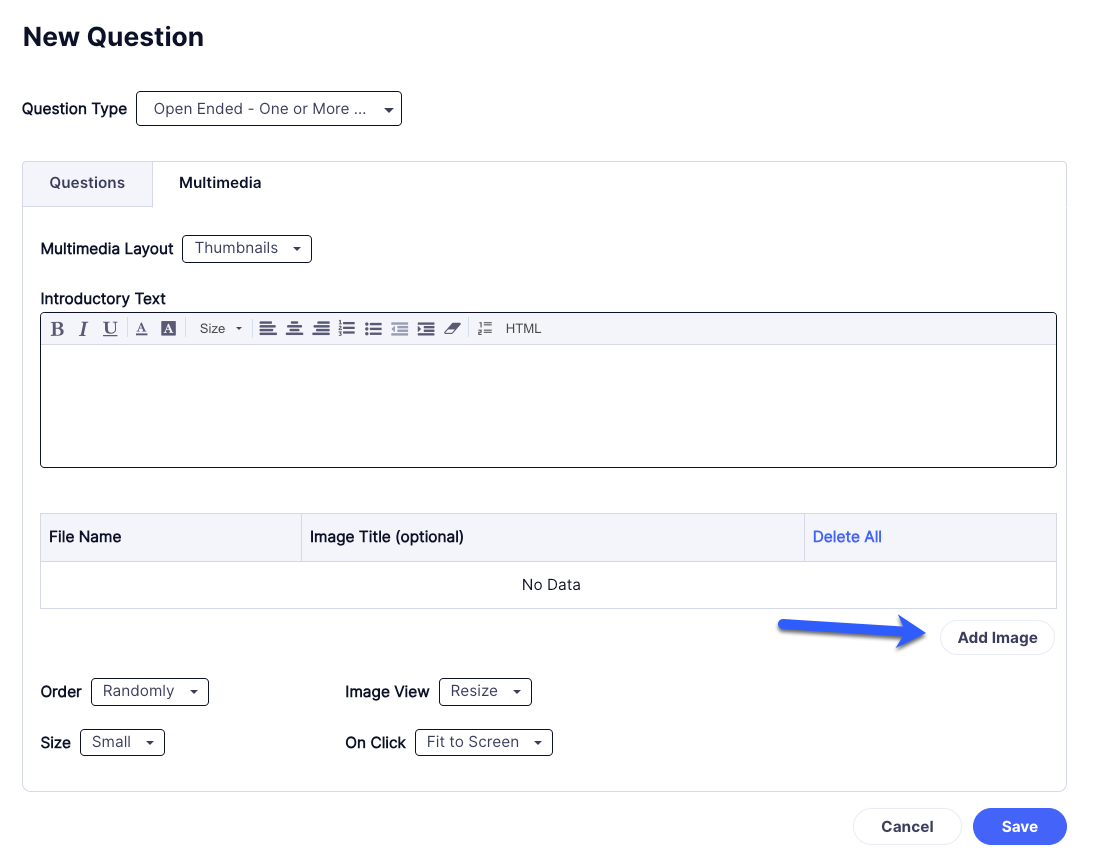This screenshot has width=1093, height=864.
Task: Open the Question Type dropdown
Action: tap(268, 109)
